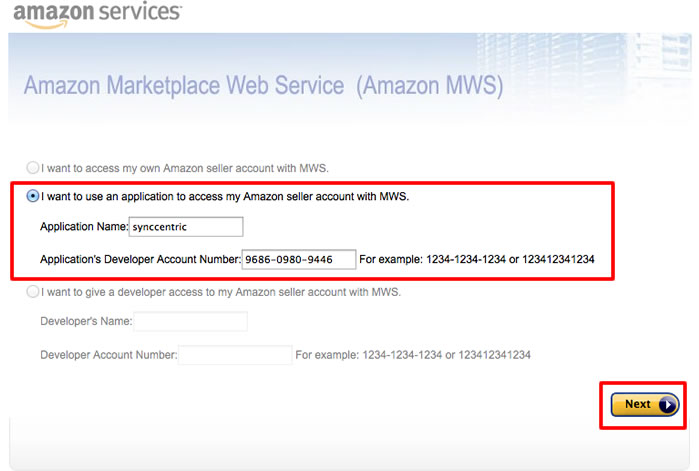The width and height of the screenshot is (699, 471).
Task: Click the 'Developer's Name:' label
Action: [x=86, y=321]
